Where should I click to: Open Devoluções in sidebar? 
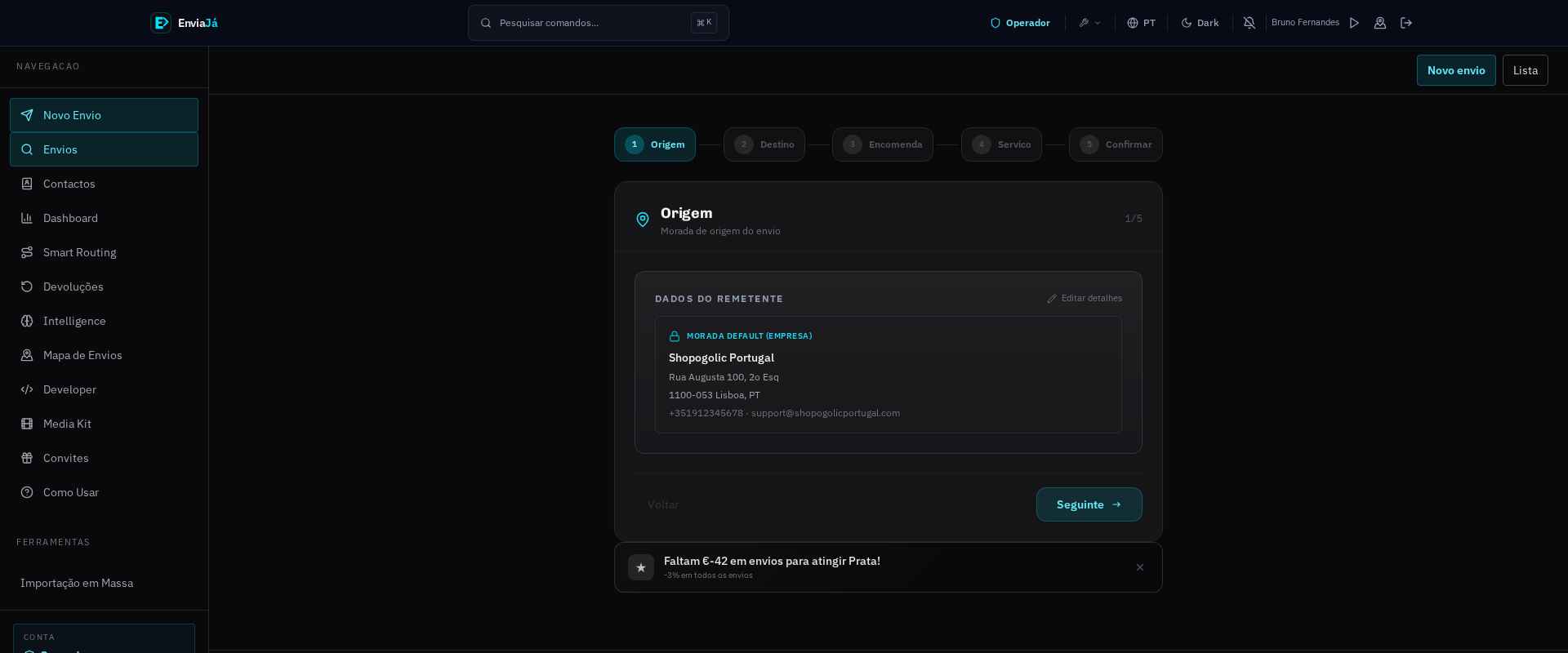coord(104,287)
